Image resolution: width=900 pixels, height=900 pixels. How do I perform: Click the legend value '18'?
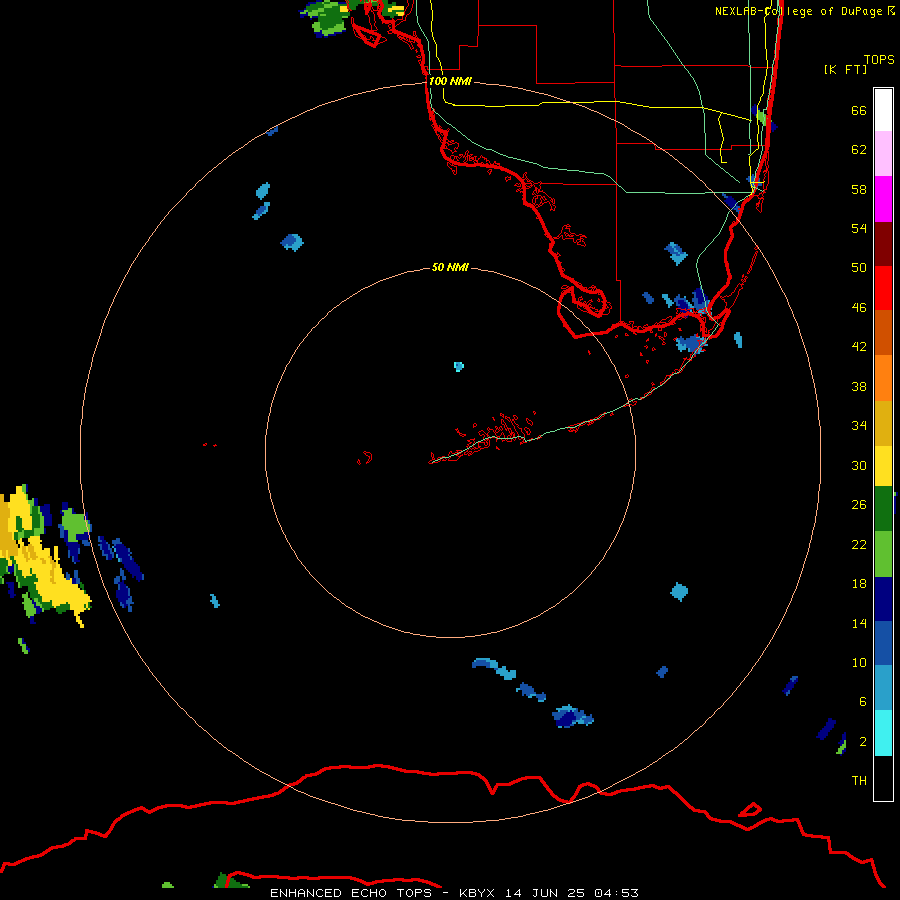[859, 584]
